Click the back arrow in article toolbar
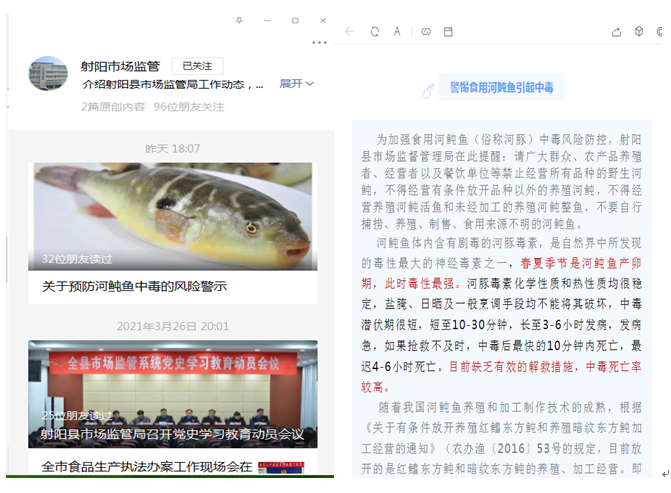 pos(349,32)
